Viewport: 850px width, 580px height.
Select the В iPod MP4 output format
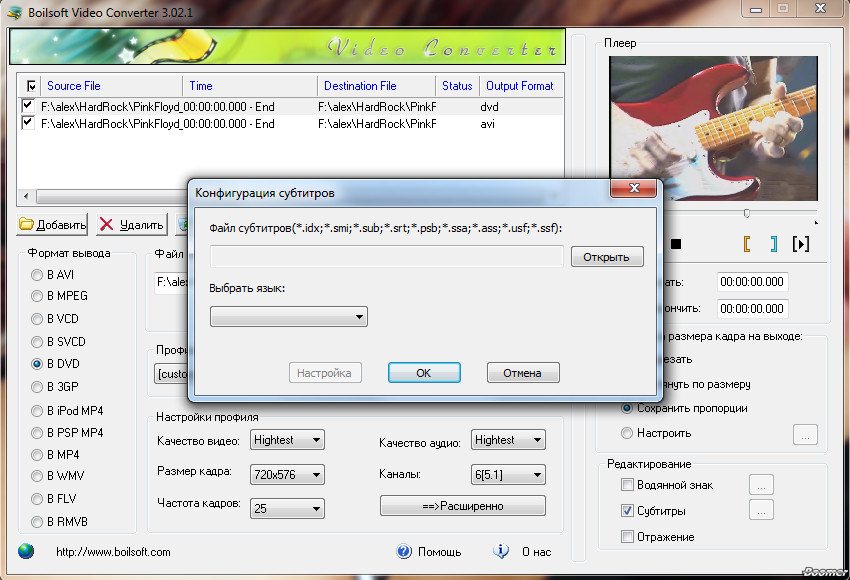point(37,411)
